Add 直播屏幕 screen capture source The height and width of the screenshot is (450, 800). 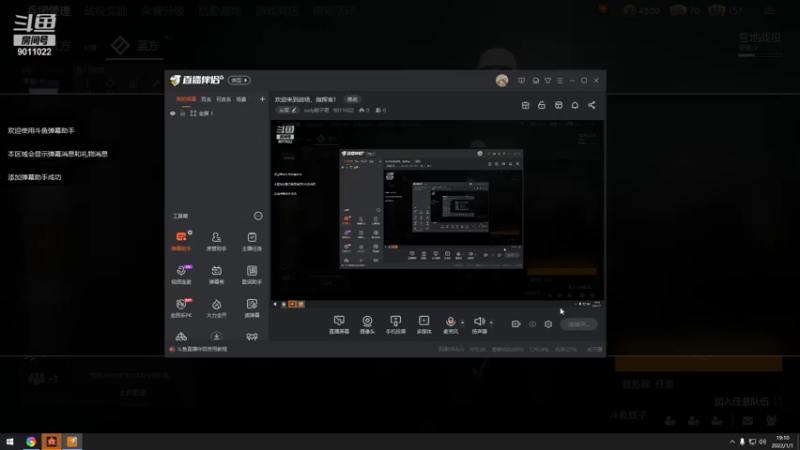tap(339, 324)
